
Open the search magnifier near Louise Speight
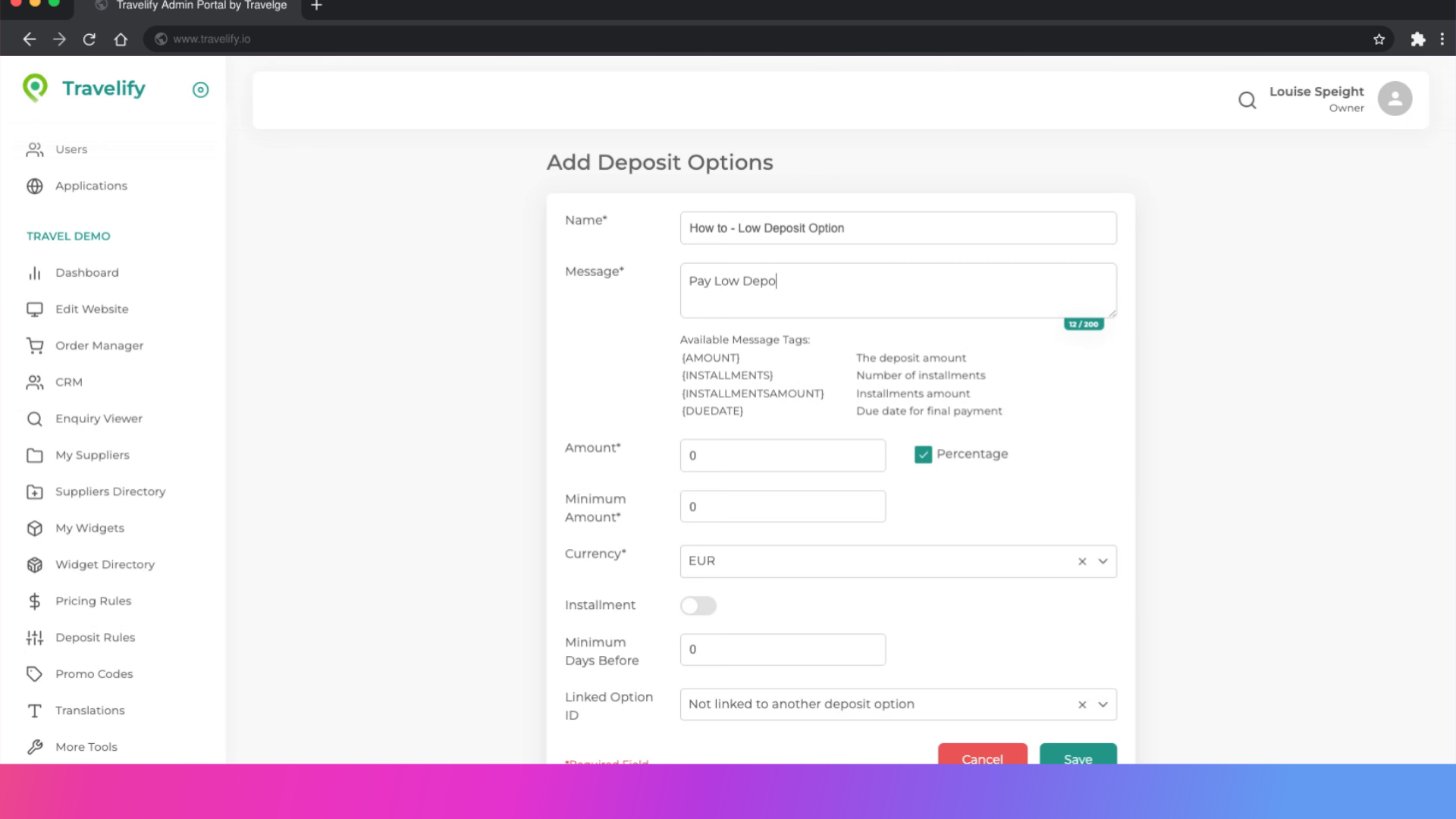(x=1247, y=99)
